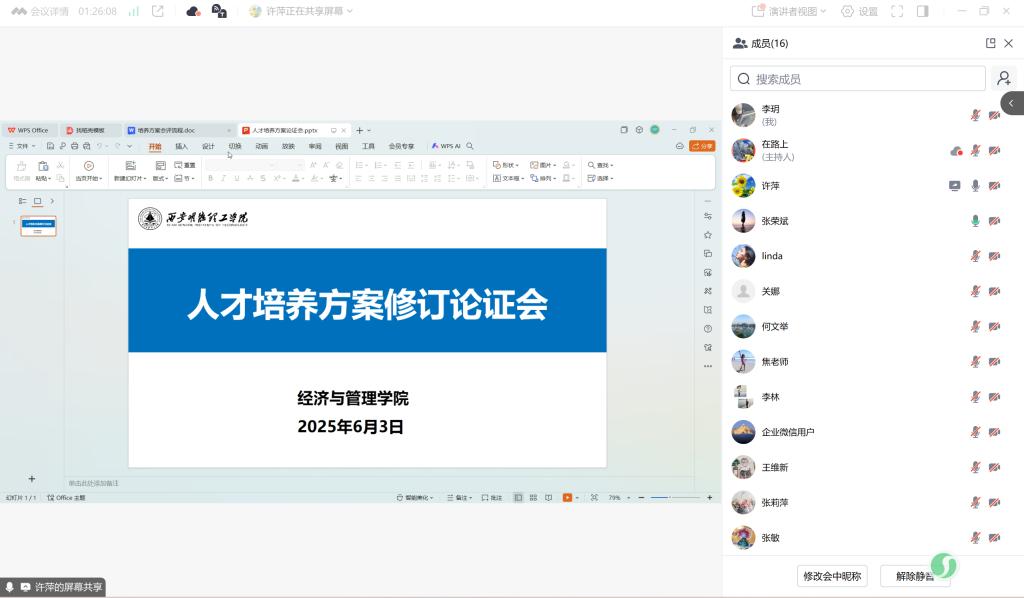Screen dimensions: 1024x598
Task: Open the 设置 gear settings
Action: pyautogui.click(x=859, y=11)
